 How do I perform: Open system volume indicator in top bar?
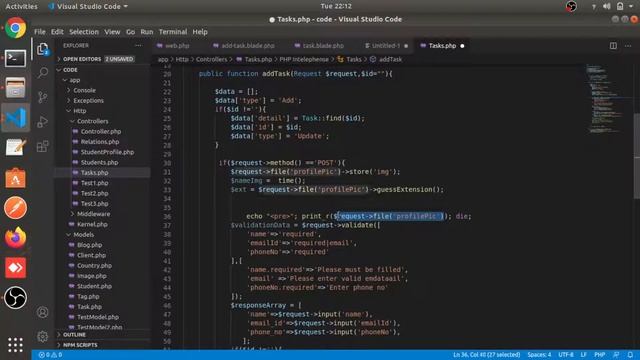pos(607,6)
